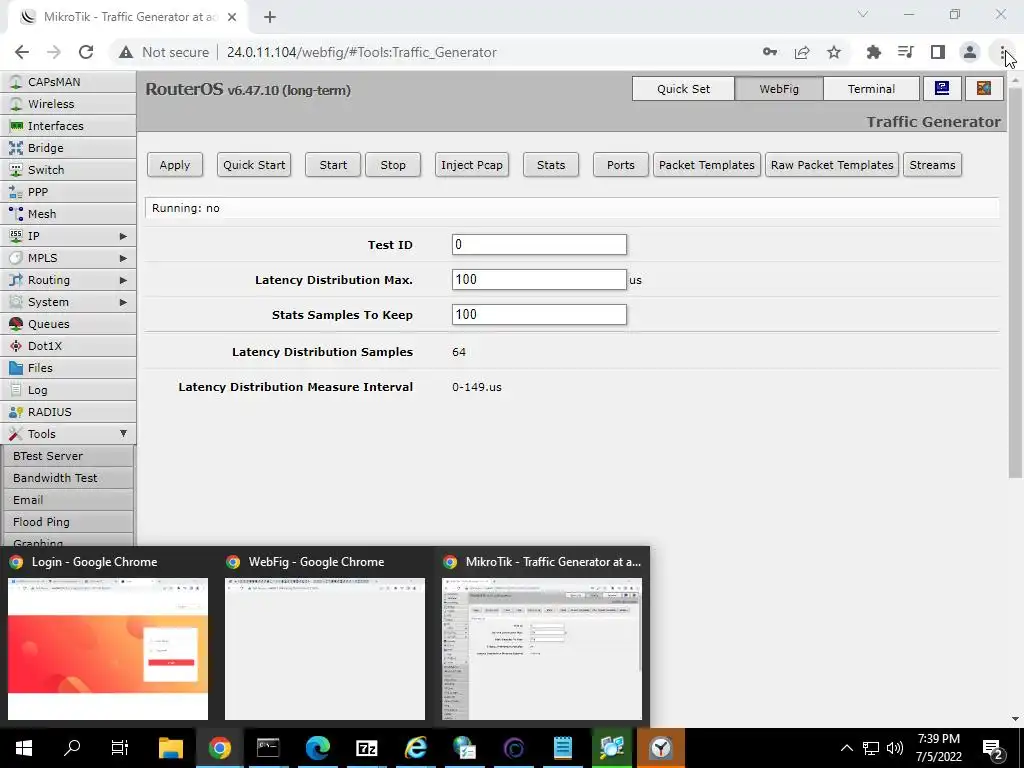Collapse the Tools submenu arrow
1024x768 pixels.
click(x=123, y=434)
